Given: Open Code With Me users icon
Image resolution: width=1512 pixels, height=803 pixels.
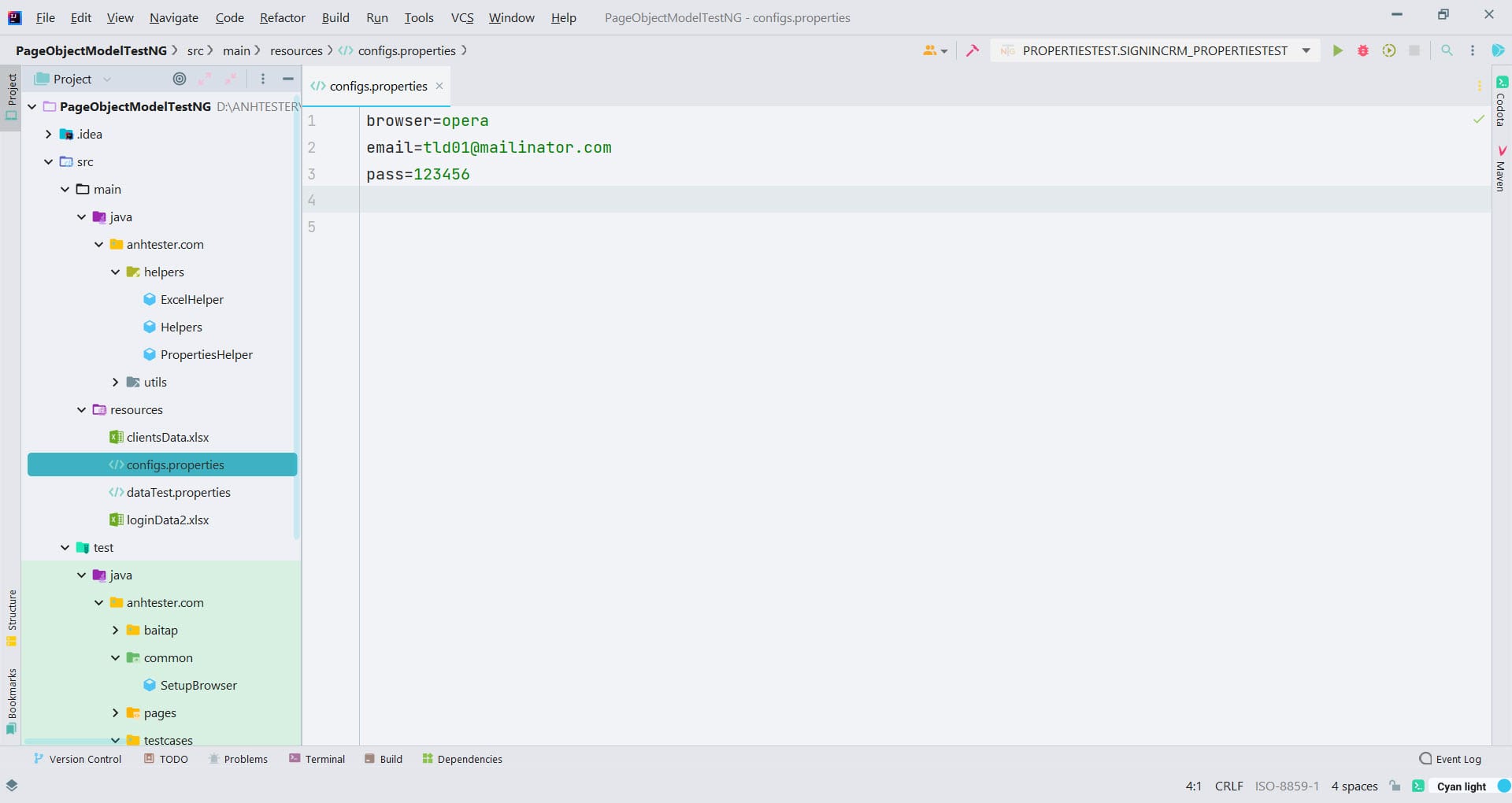Looking at the screenshot, I should (935, 50).
